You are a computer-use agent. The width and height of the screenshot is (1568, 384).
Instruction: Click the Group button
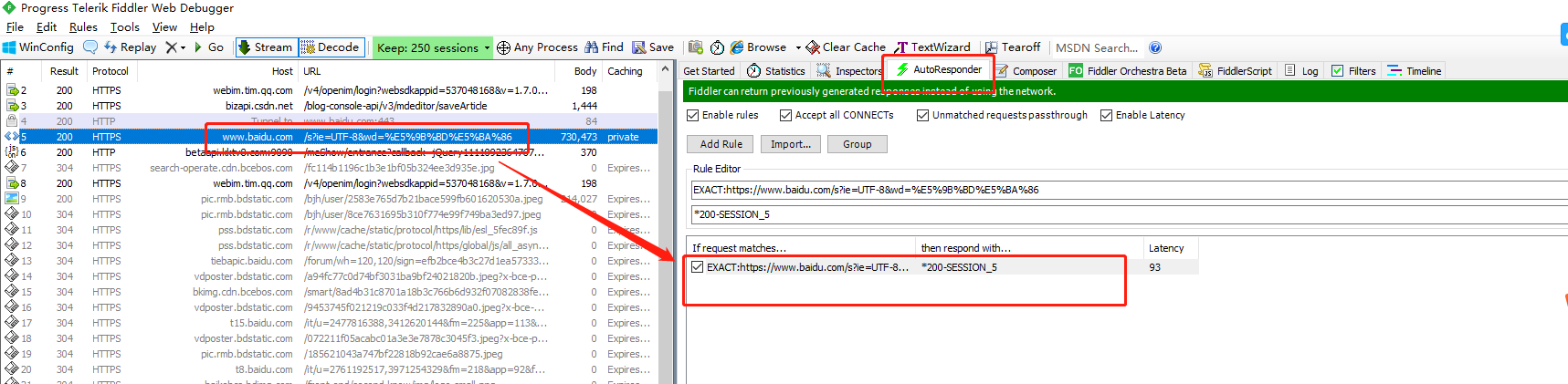tap(857, 144)
